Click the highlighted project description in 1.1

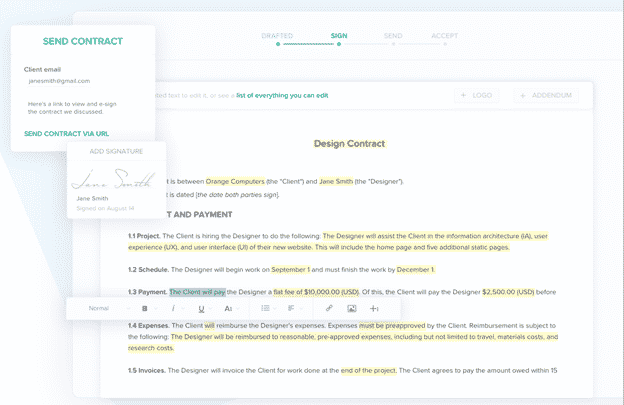(338, 241)
